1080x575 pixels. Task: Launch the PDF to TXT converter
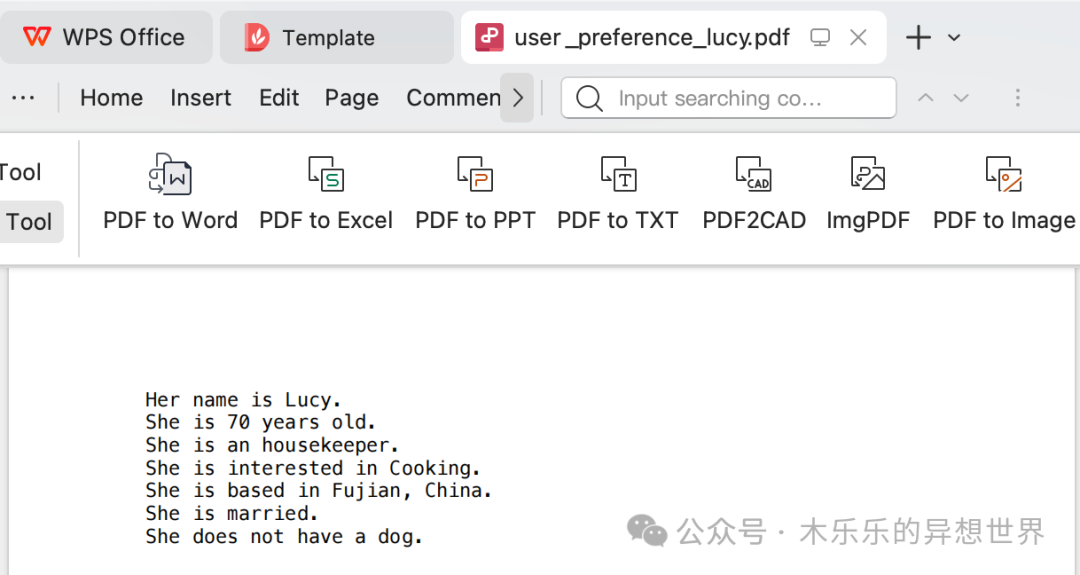tap(618, 175)
